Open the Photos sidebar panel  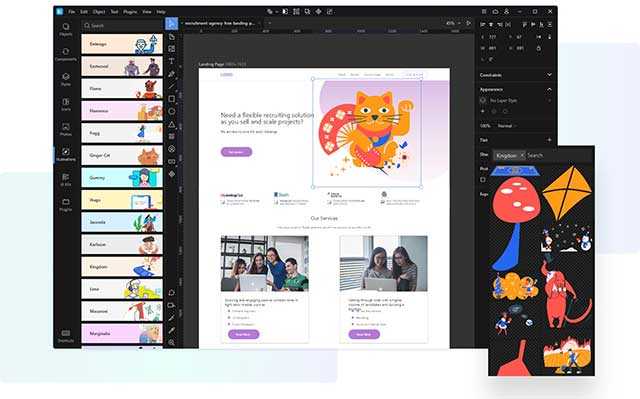(66, 129)
